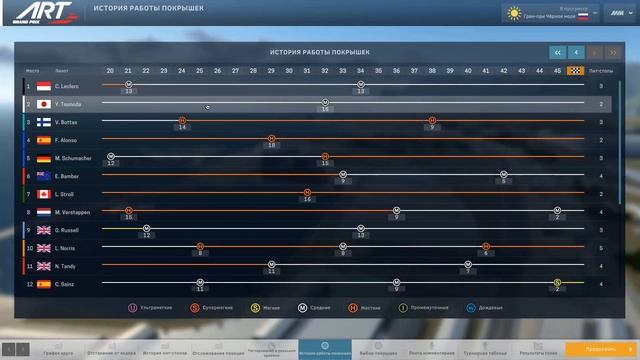
Task: Click the German flag beside M. Schumacher
Action: 44,158
